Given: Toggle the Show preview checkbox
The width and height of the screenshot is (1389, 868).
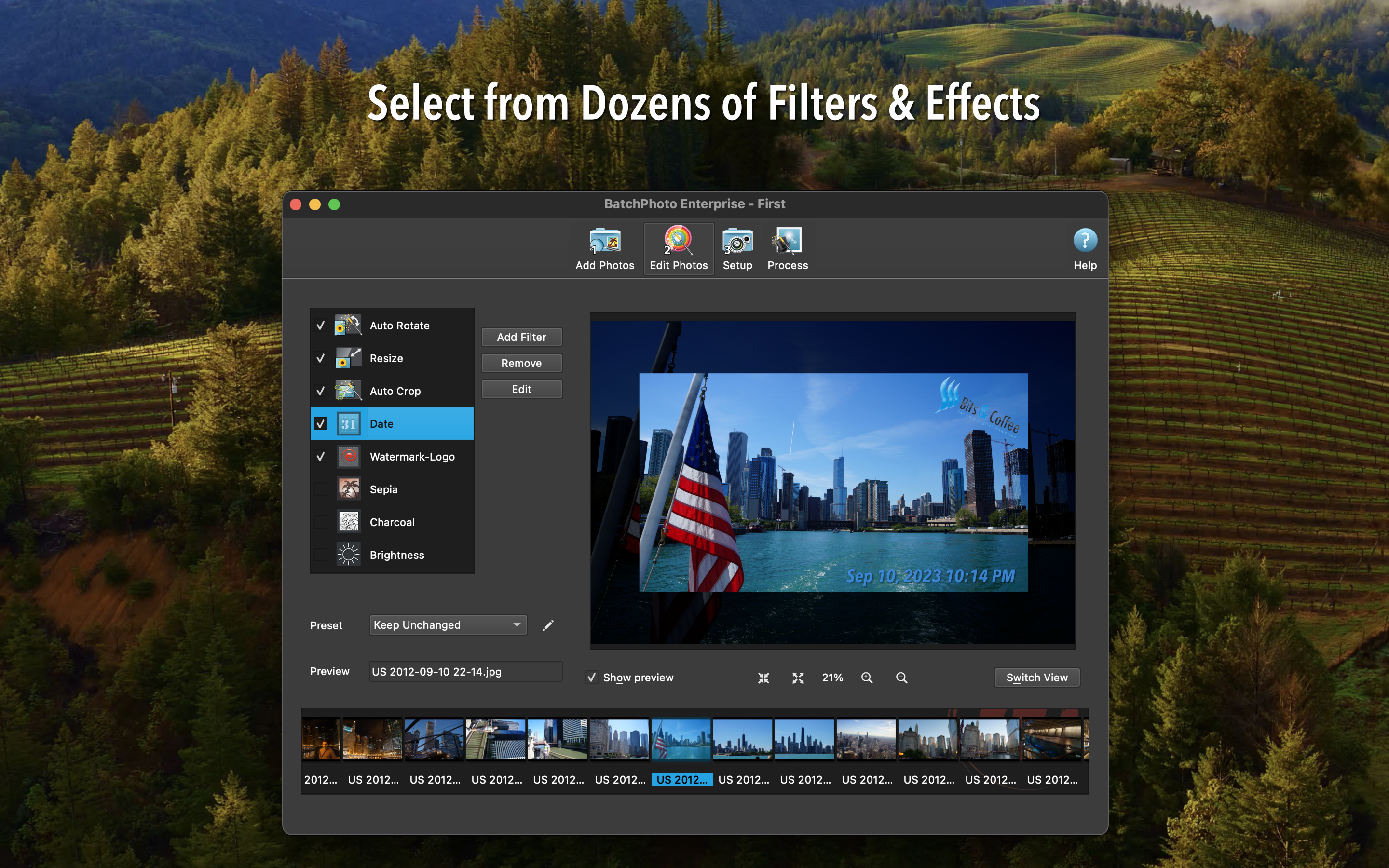Looking at the screenshot, I should (592, 678).
